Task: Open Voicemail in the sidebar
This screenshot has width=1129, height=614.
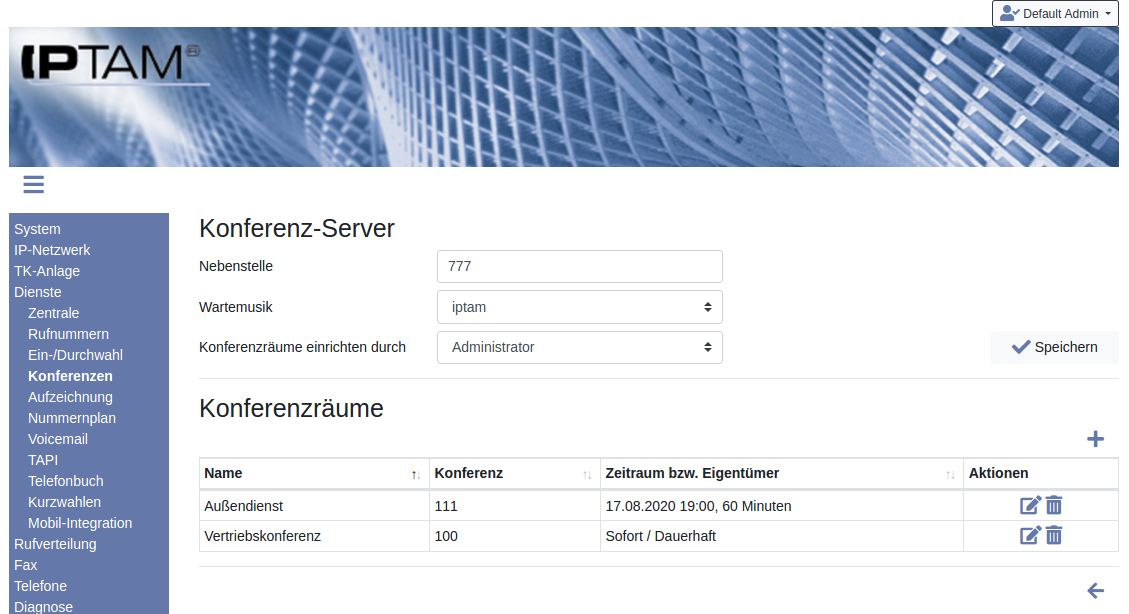Action: pos(58,439)
